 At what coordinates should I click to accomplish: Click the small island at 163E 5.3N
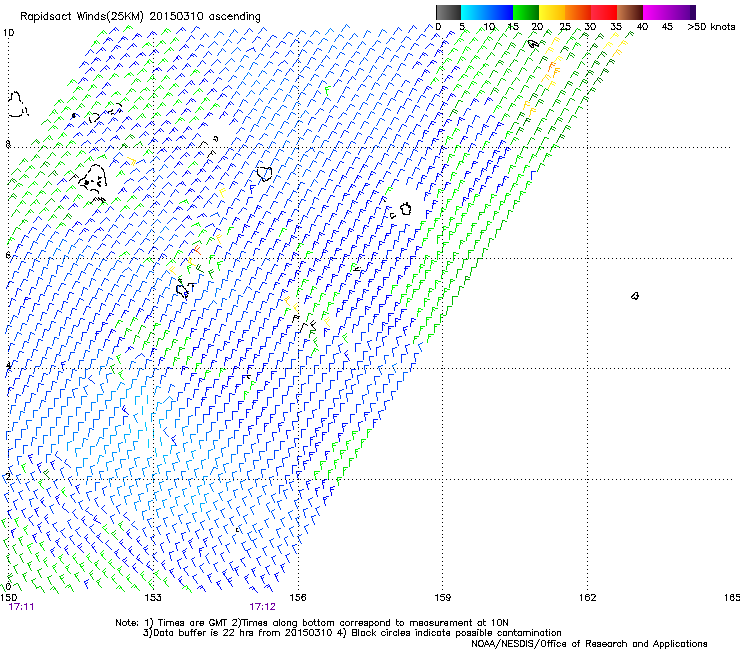point(635,296)
